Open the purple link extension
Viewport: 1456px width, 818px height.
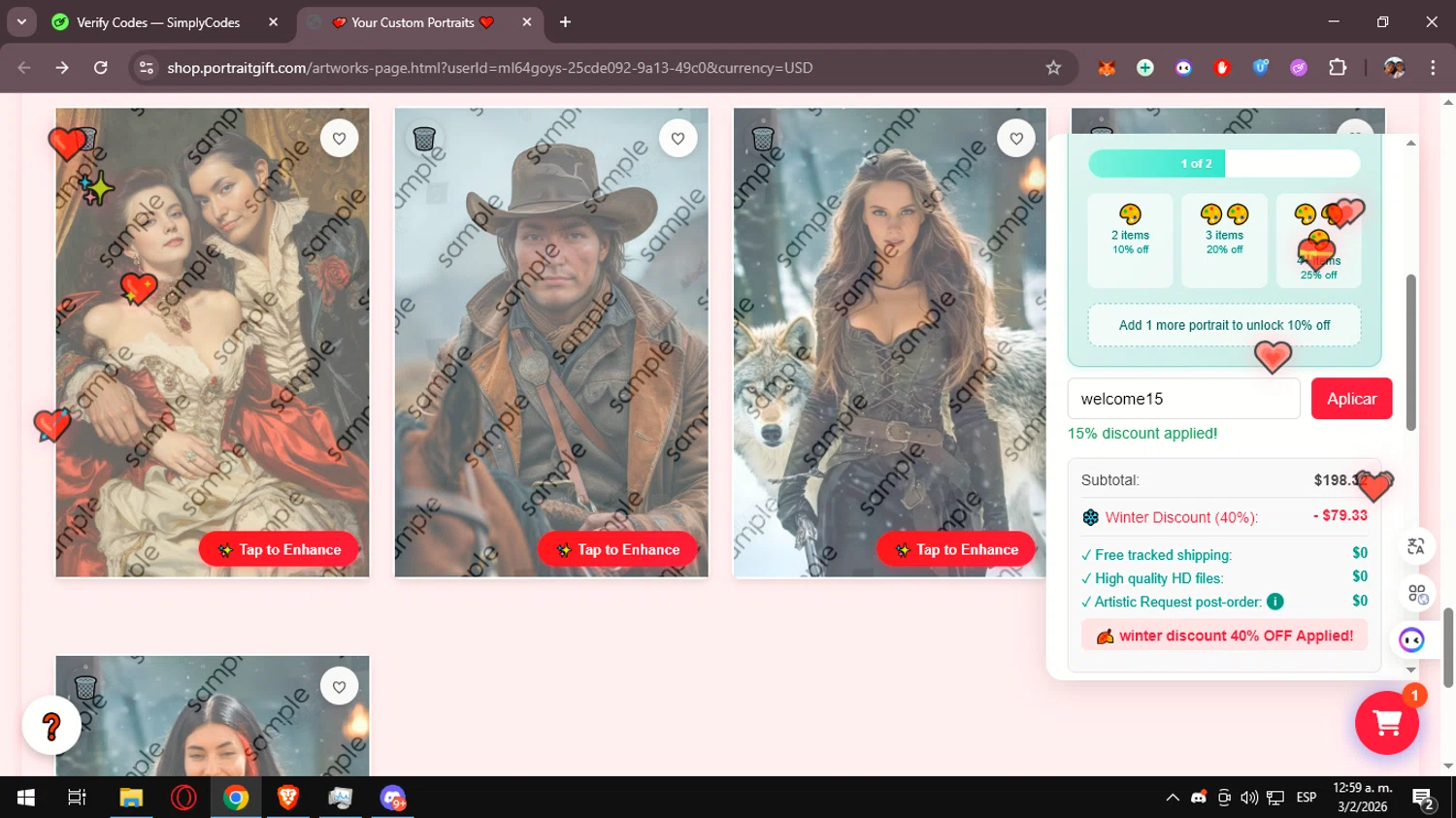click(x=1299, y=68)
